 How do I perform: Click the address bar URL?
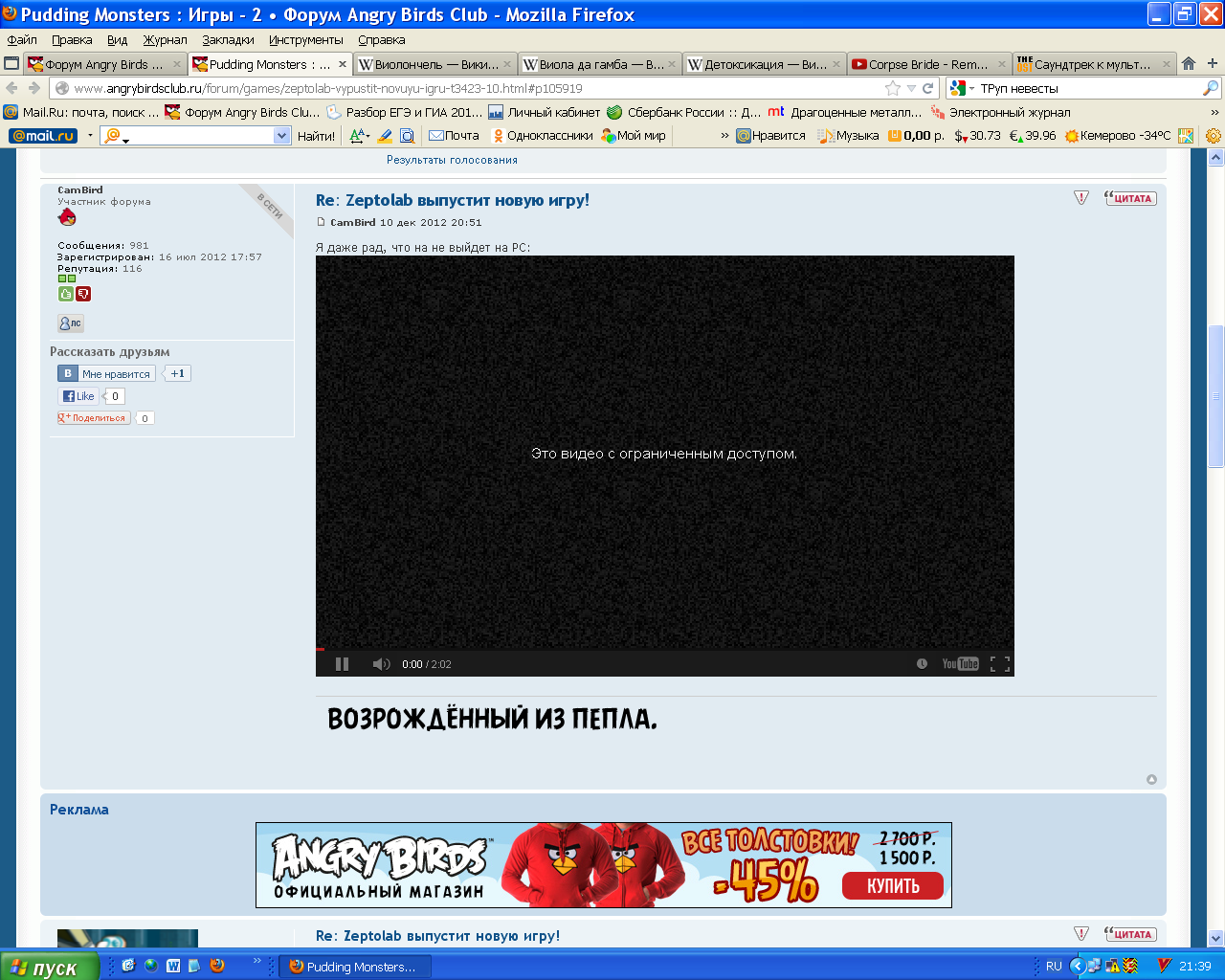(328, 88)
